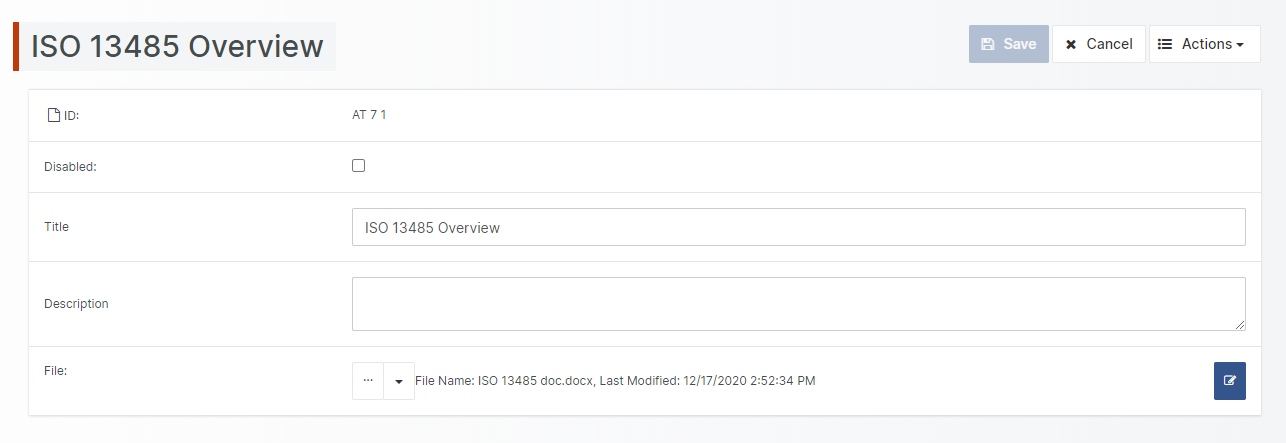Viewport: 1286px width, 443px height.
Task: Click the File field label
Action: coord(55,370)
